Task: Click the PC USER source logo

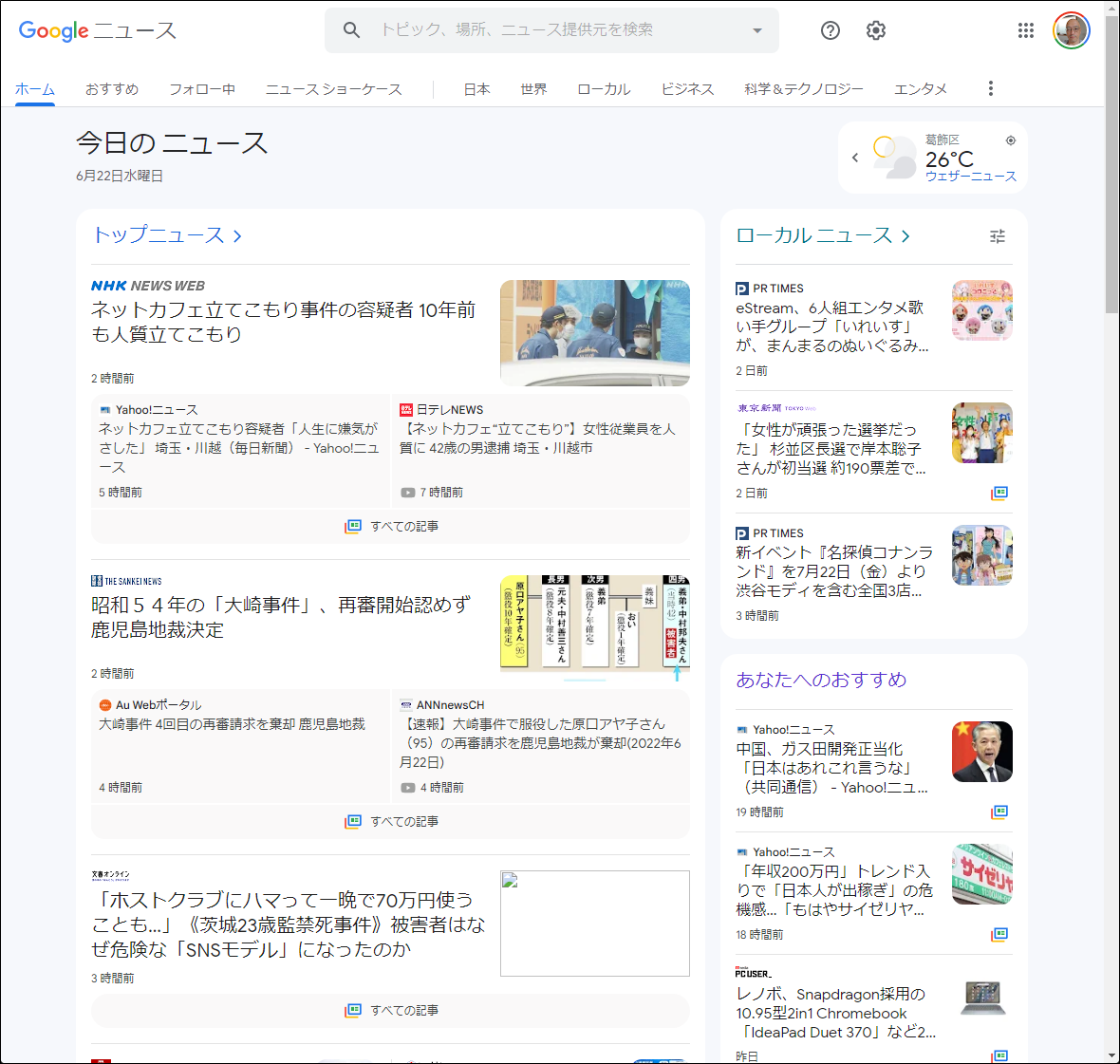Action: click(754, 973)
